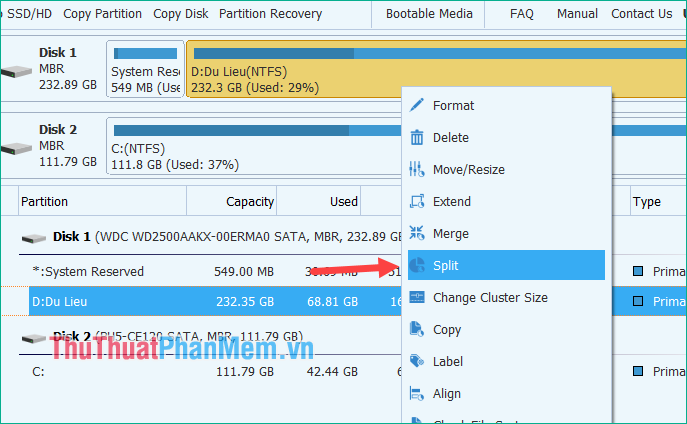687x424 pixels.
Task: Choose Label from the context menu
Action: click(x=506, y=361)
